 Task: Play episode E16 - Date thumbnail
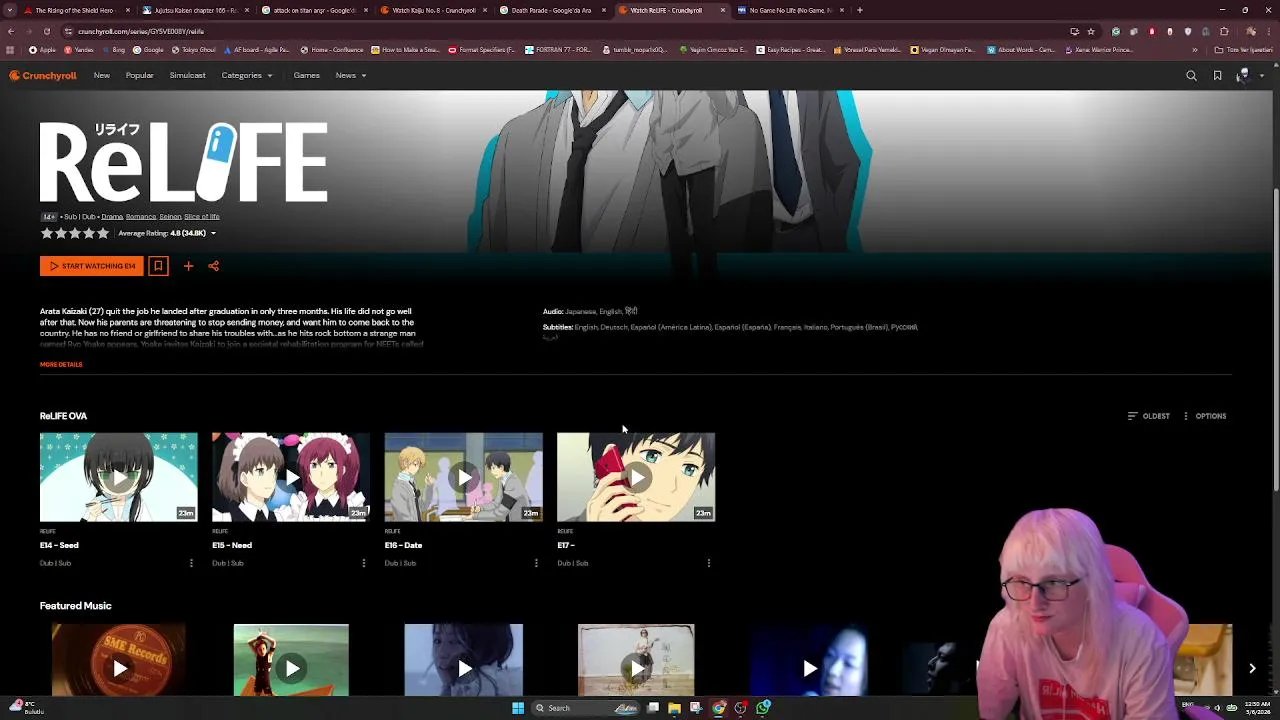[x=463, y=477]
